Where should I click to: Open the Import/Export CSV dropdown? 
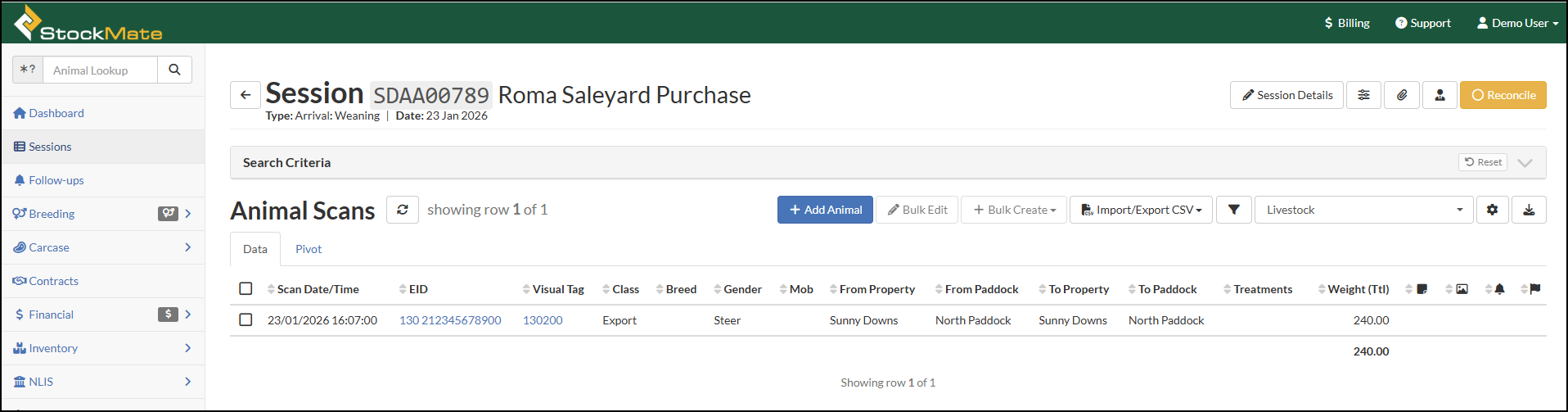1141,210
